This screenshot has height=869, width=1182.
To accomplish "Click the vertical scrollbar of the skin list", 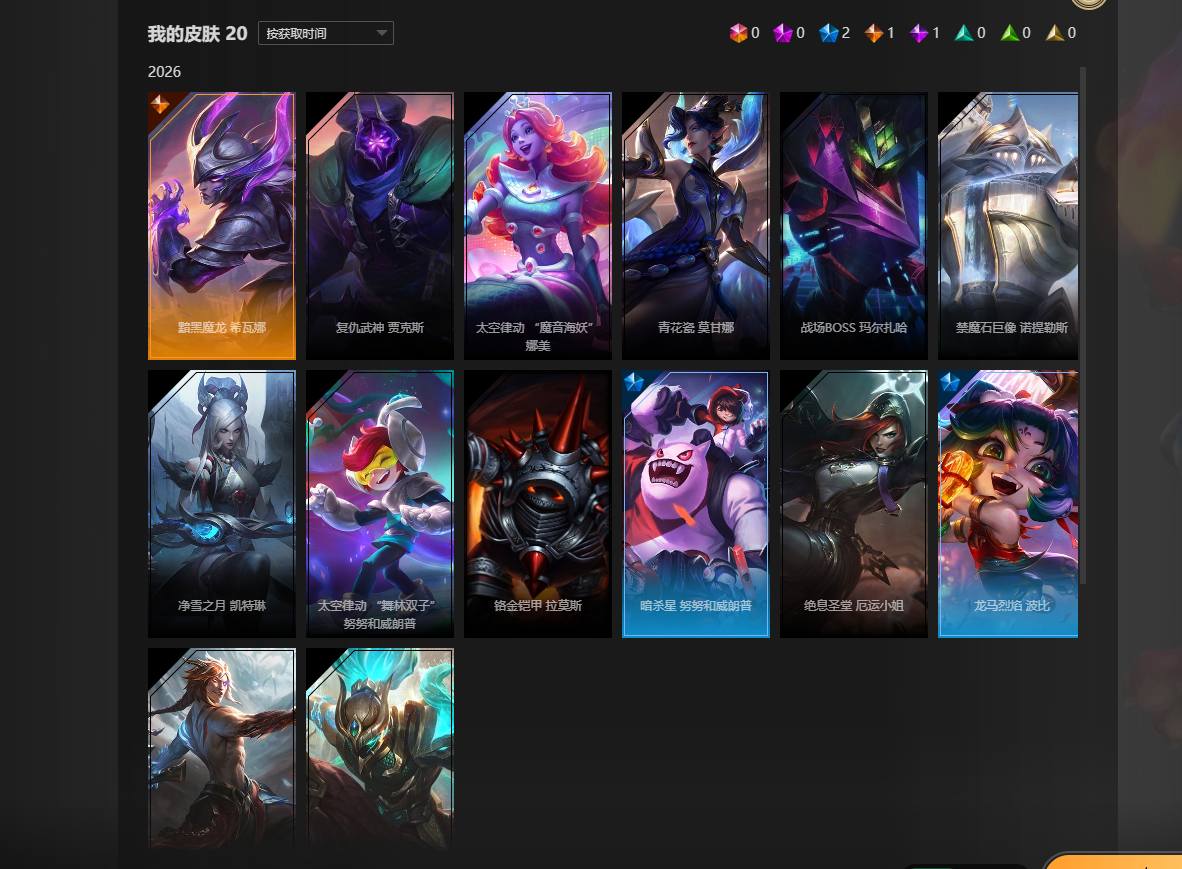I will point(1083,325).
